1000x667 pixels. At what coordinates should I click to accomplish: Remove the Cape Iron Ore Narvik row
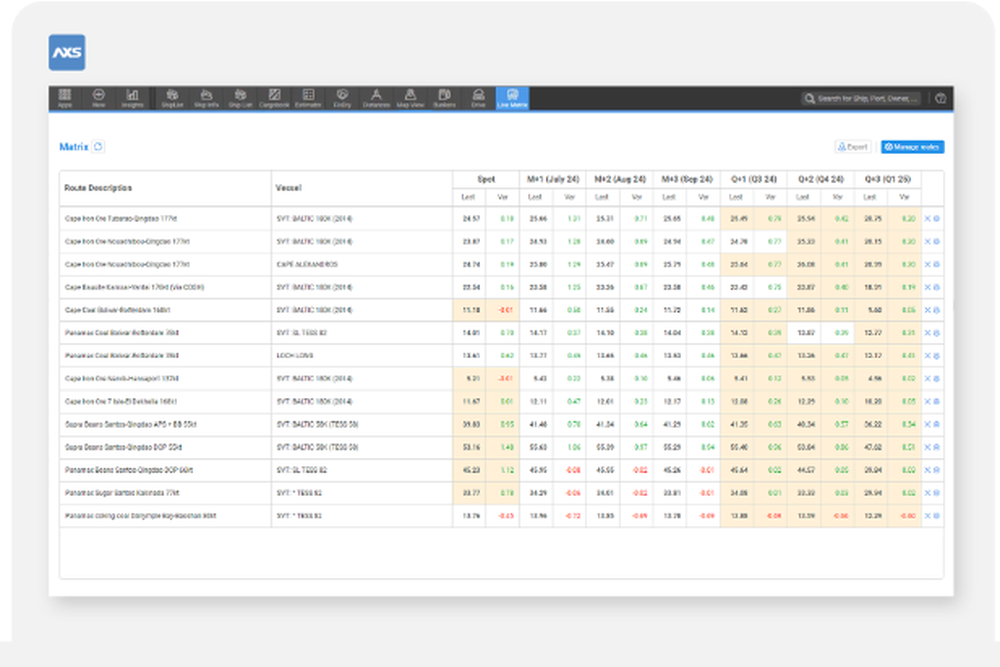[x=928, y=379]
